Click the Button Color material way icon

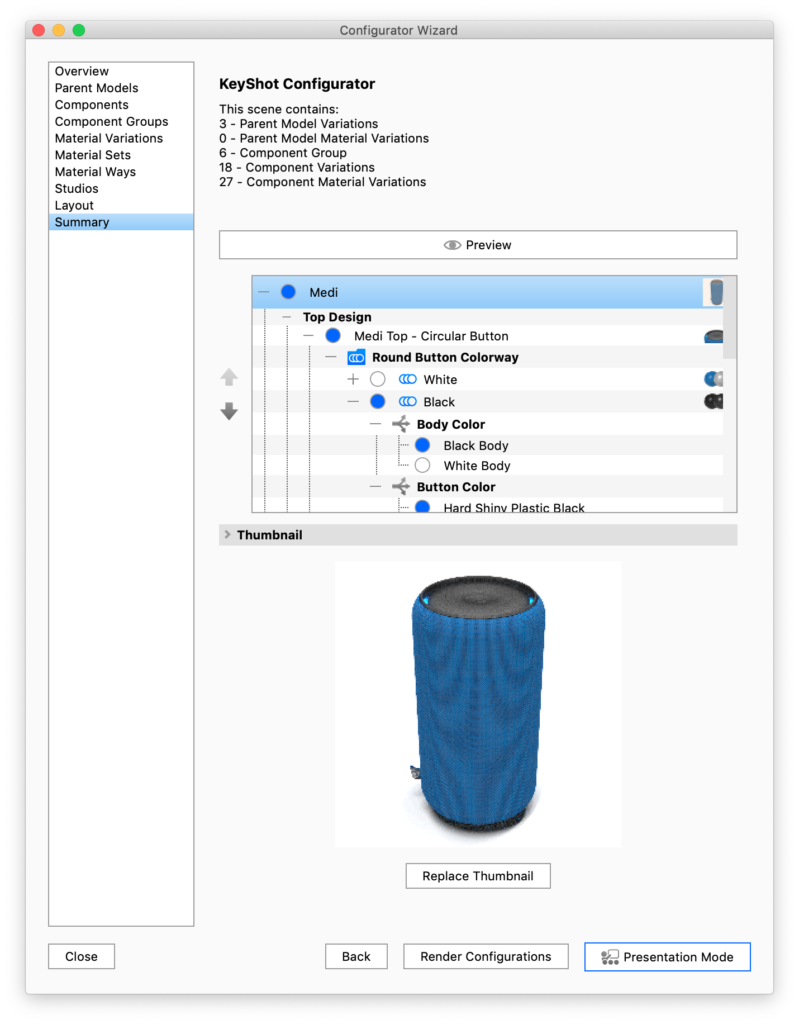(x=401, y=487)
